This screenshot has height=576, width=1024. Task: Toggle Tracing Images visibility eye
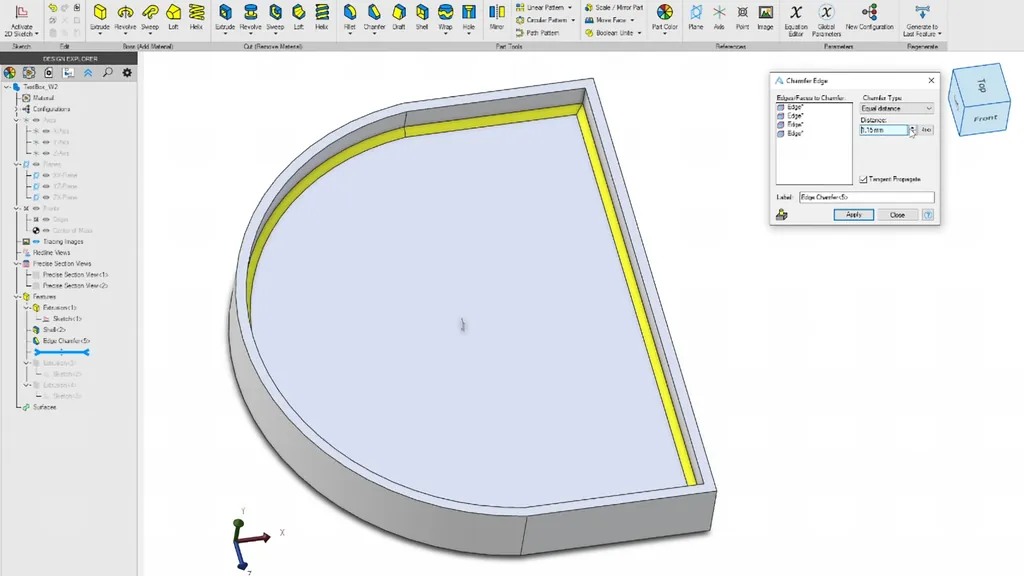(x=36, y=242)
